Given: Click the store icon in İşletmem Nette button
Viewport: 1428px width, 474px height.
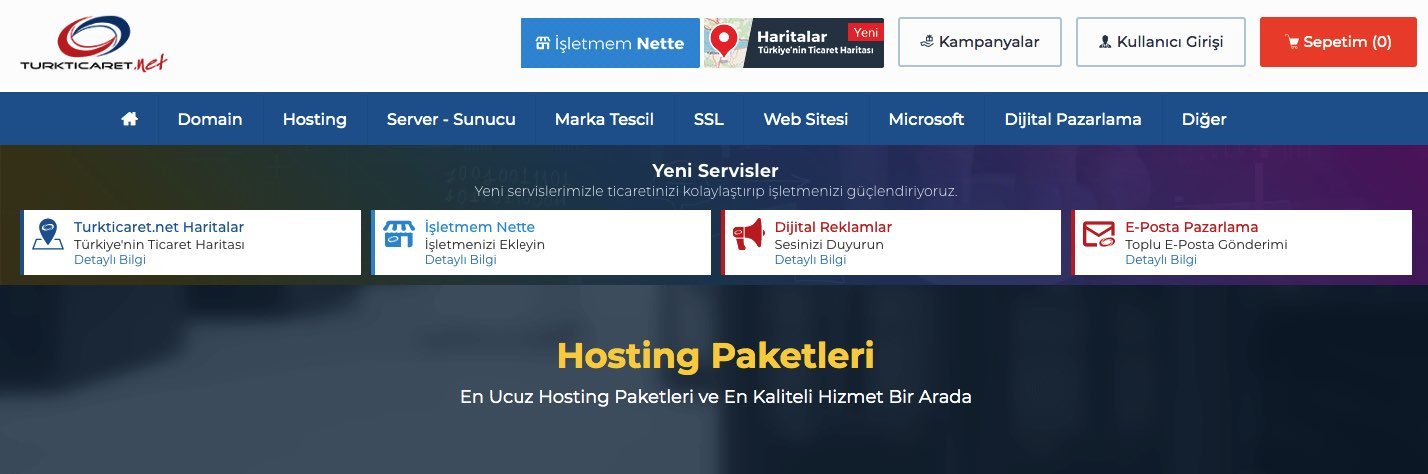Looking at the screenshot, I should click(543, 43).
